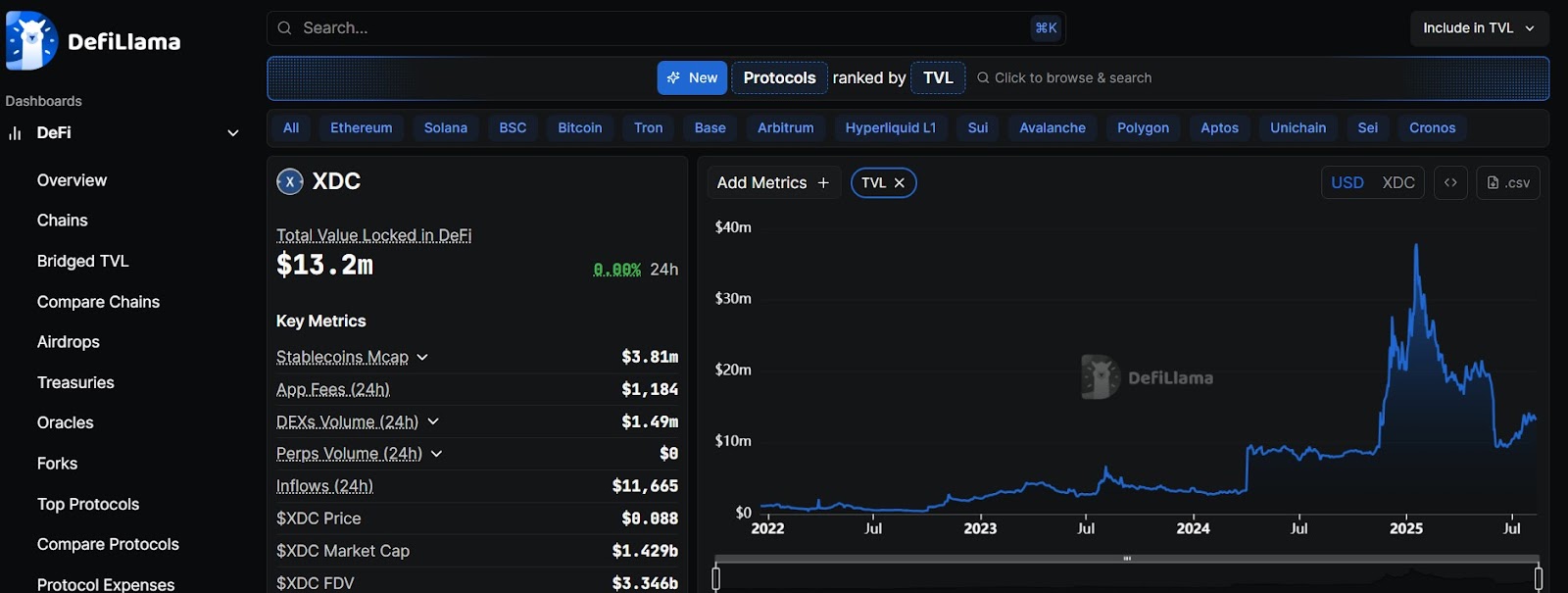The width and height of the screenshot is (1568, 593).
Task: Click the sparkle New button
Action: tap(692, 78)
